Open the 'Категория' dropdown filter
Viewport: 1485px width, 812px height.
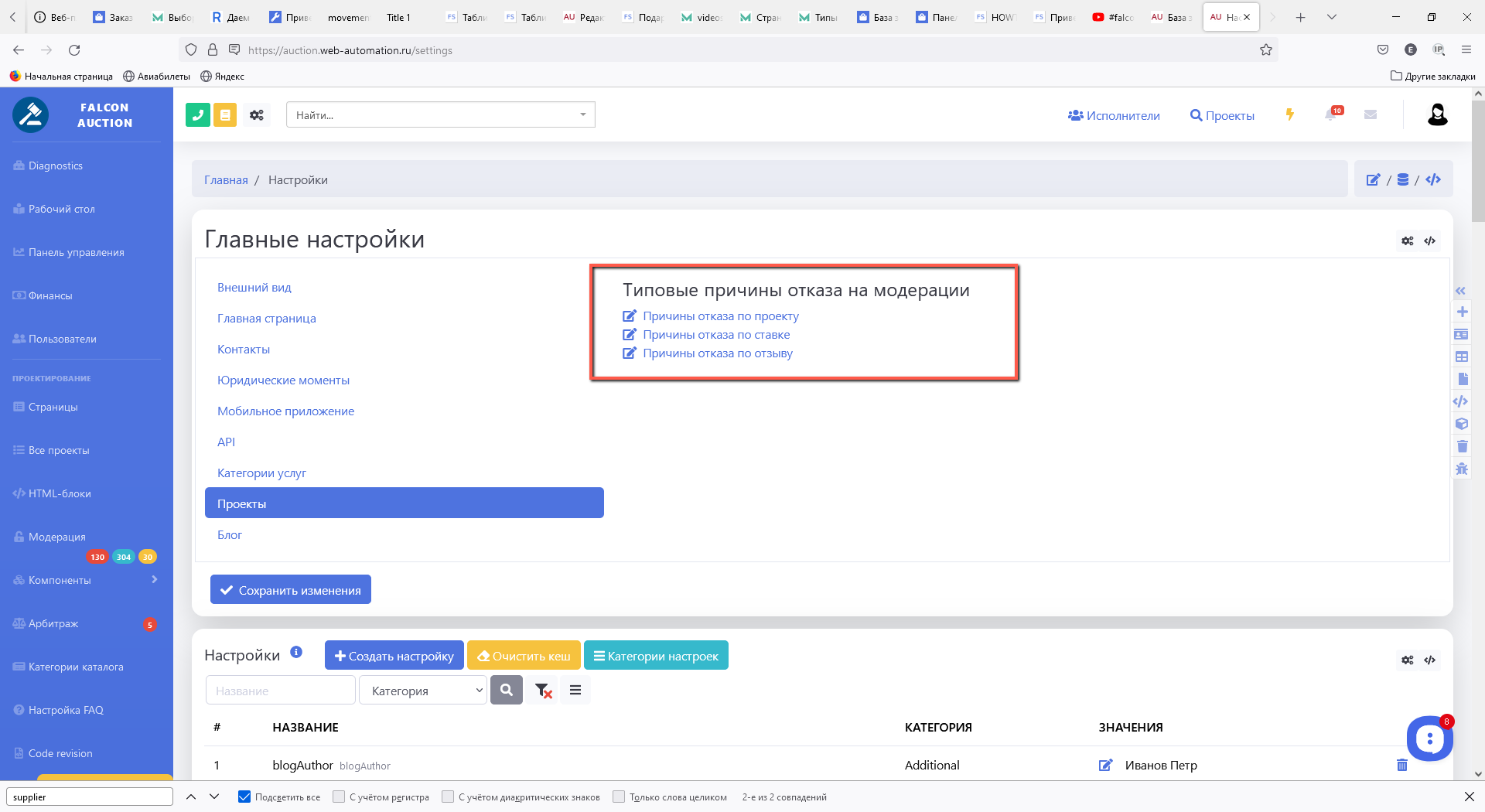pyautogui.click(x=422, y=691)
